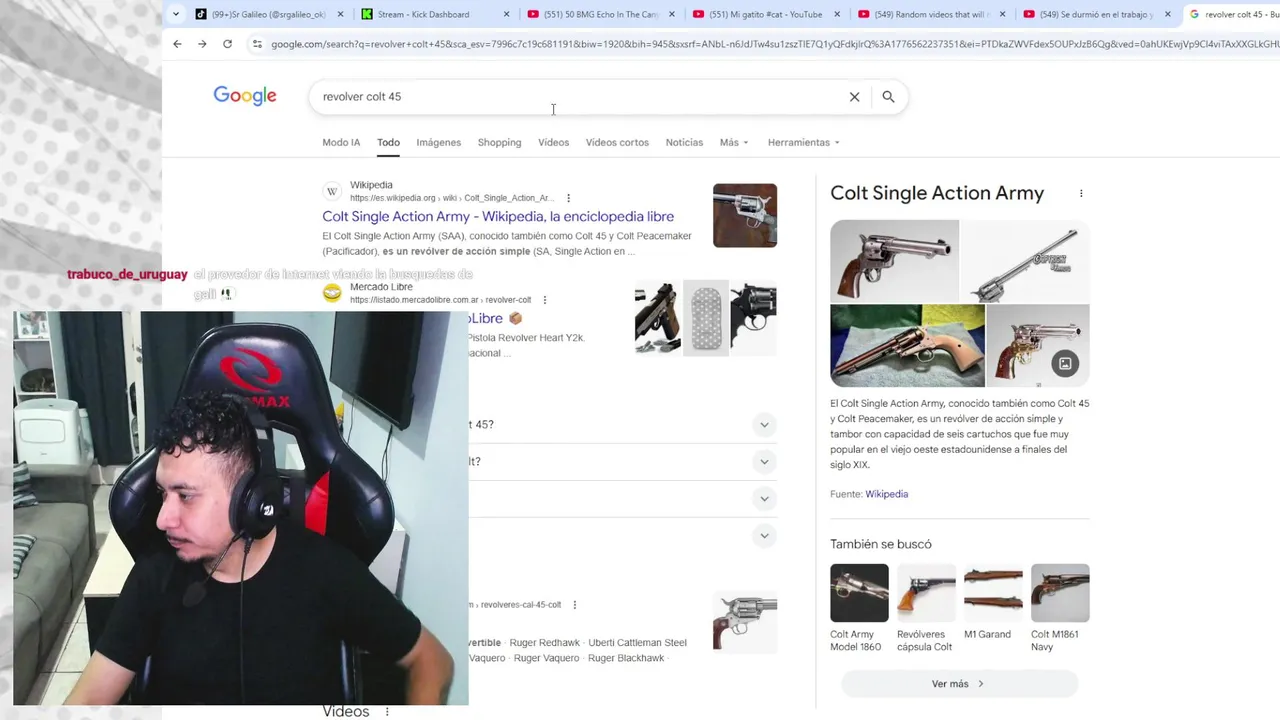Open the Colt Army Model 1860 suggestion
1280x720 pixels.
[859, 608]
